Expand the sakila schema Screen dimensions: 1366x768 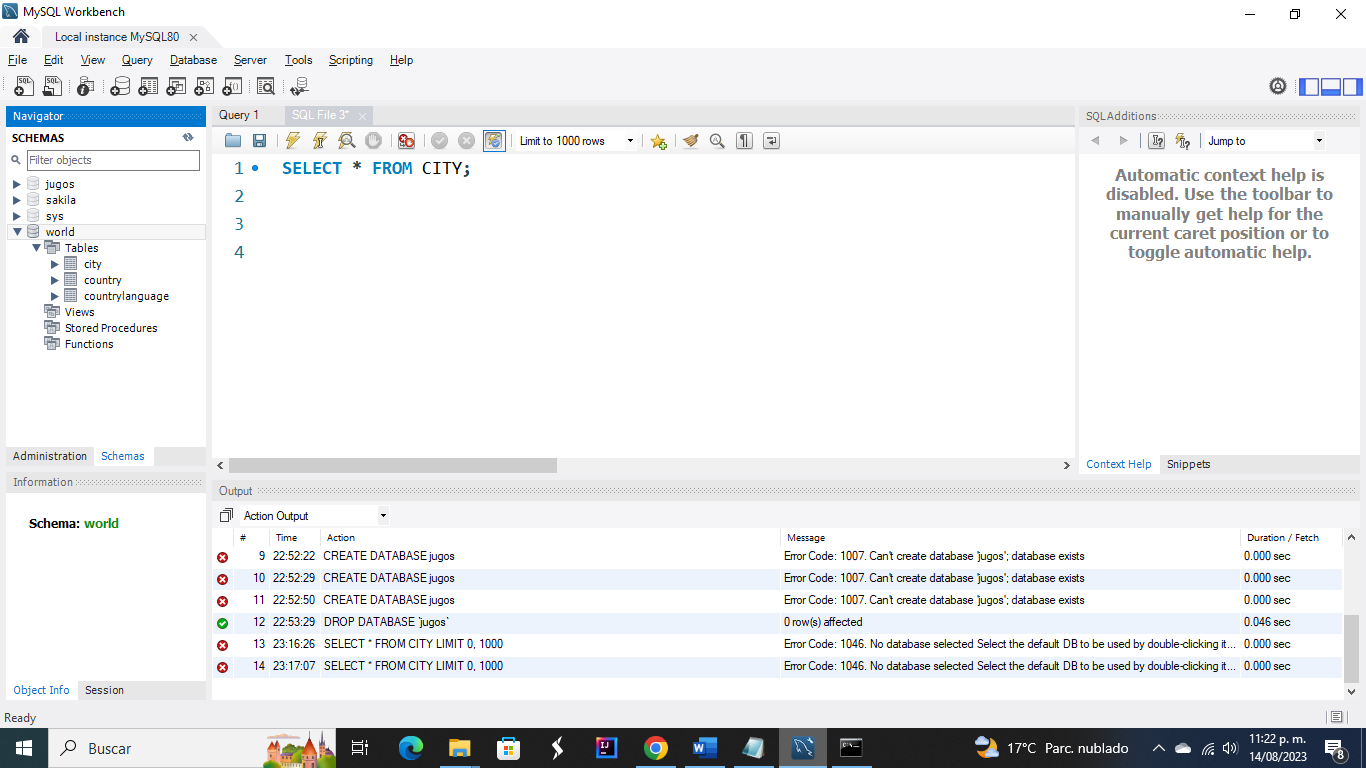pyautogui.click(x=17, y=200)
